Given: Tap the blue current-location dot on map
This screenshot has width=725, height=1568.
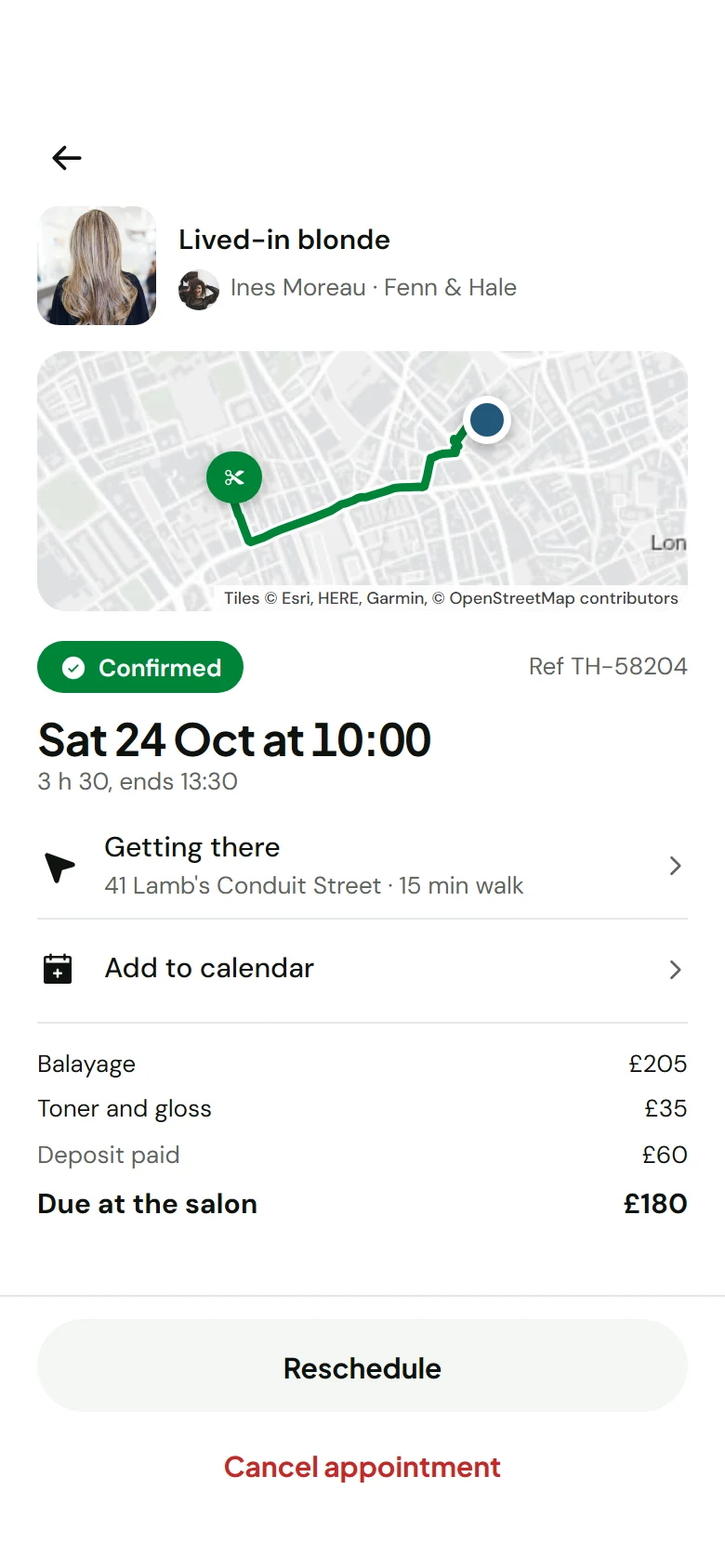Looking at the screenshot, I should [487, 420].
